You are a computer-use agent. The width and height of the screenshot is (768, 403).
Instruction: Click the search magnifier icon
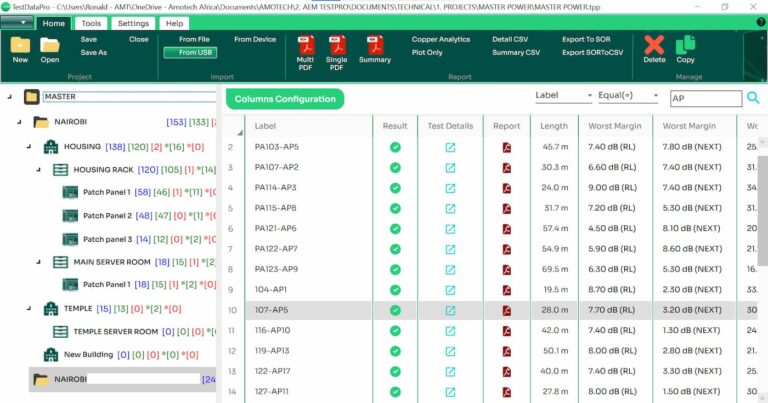[753, 98]
